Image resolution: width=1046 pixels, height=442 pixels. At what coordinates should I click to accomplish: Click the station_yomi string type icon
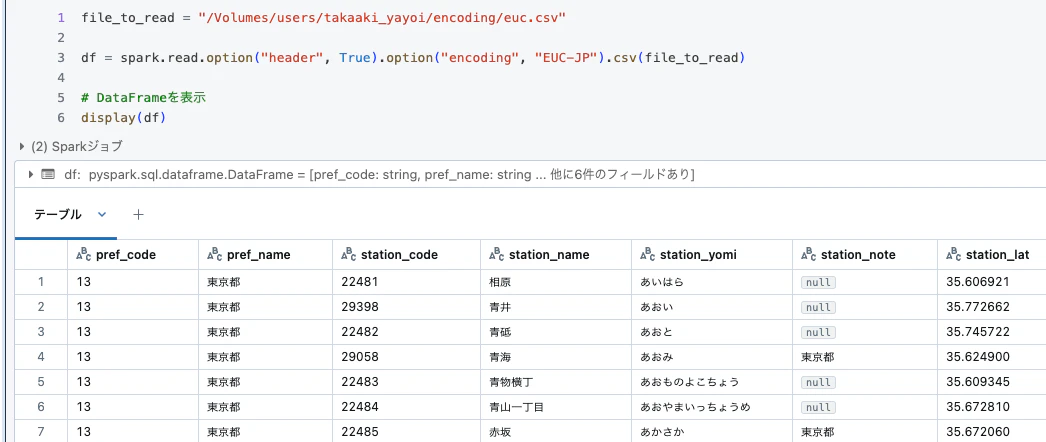pos(647,254)
